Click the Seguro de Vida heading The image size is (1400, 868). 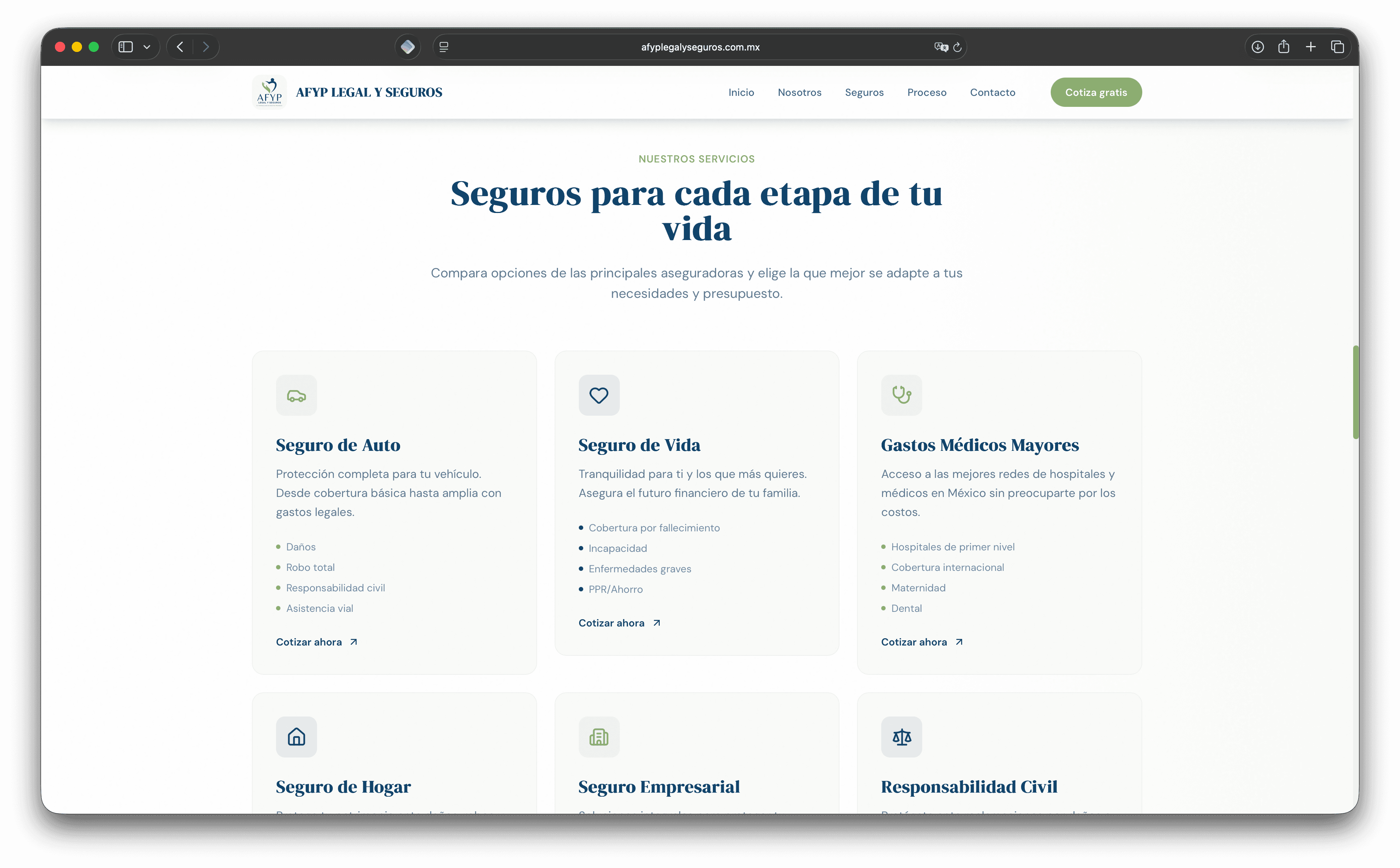pos(639,445)
